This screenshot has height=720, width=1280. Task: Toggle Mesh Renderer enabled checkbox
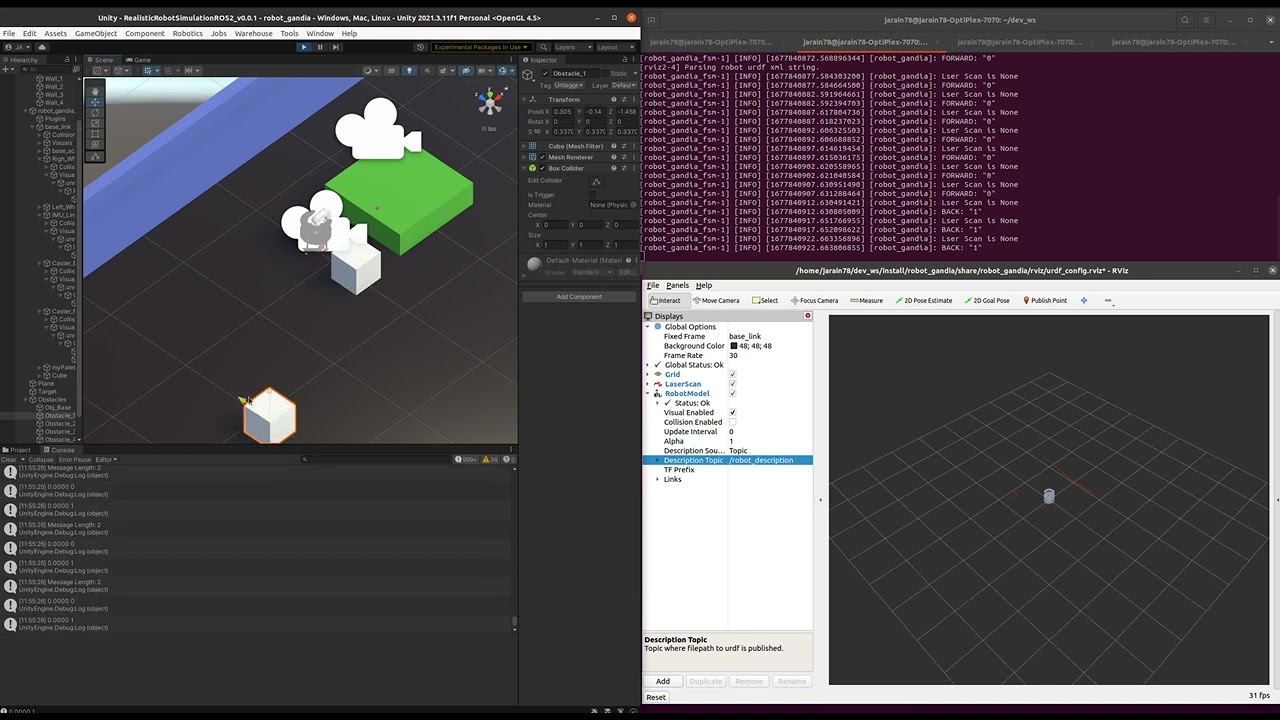coord(542,157)
